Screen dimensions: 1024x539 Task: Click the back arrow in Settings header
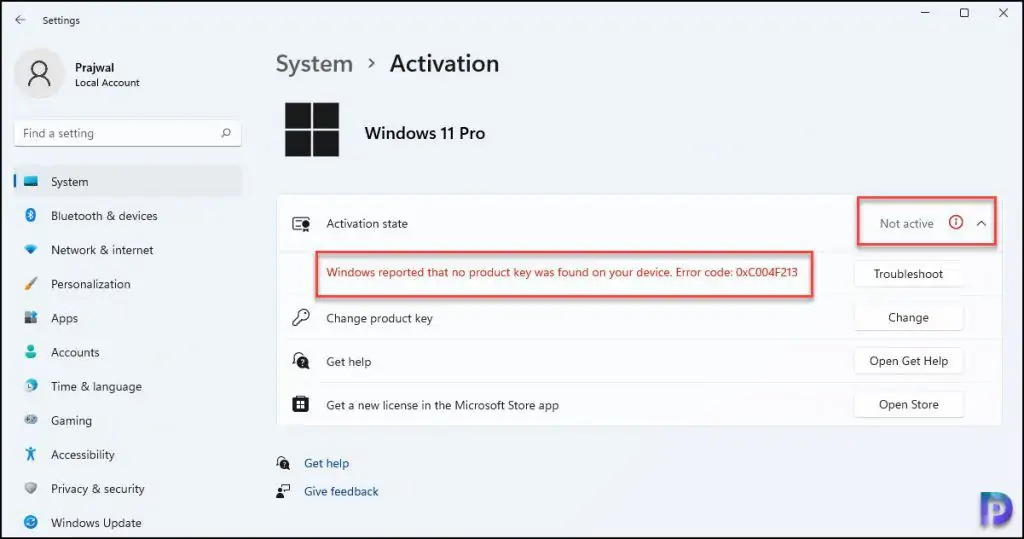[20, 20]
